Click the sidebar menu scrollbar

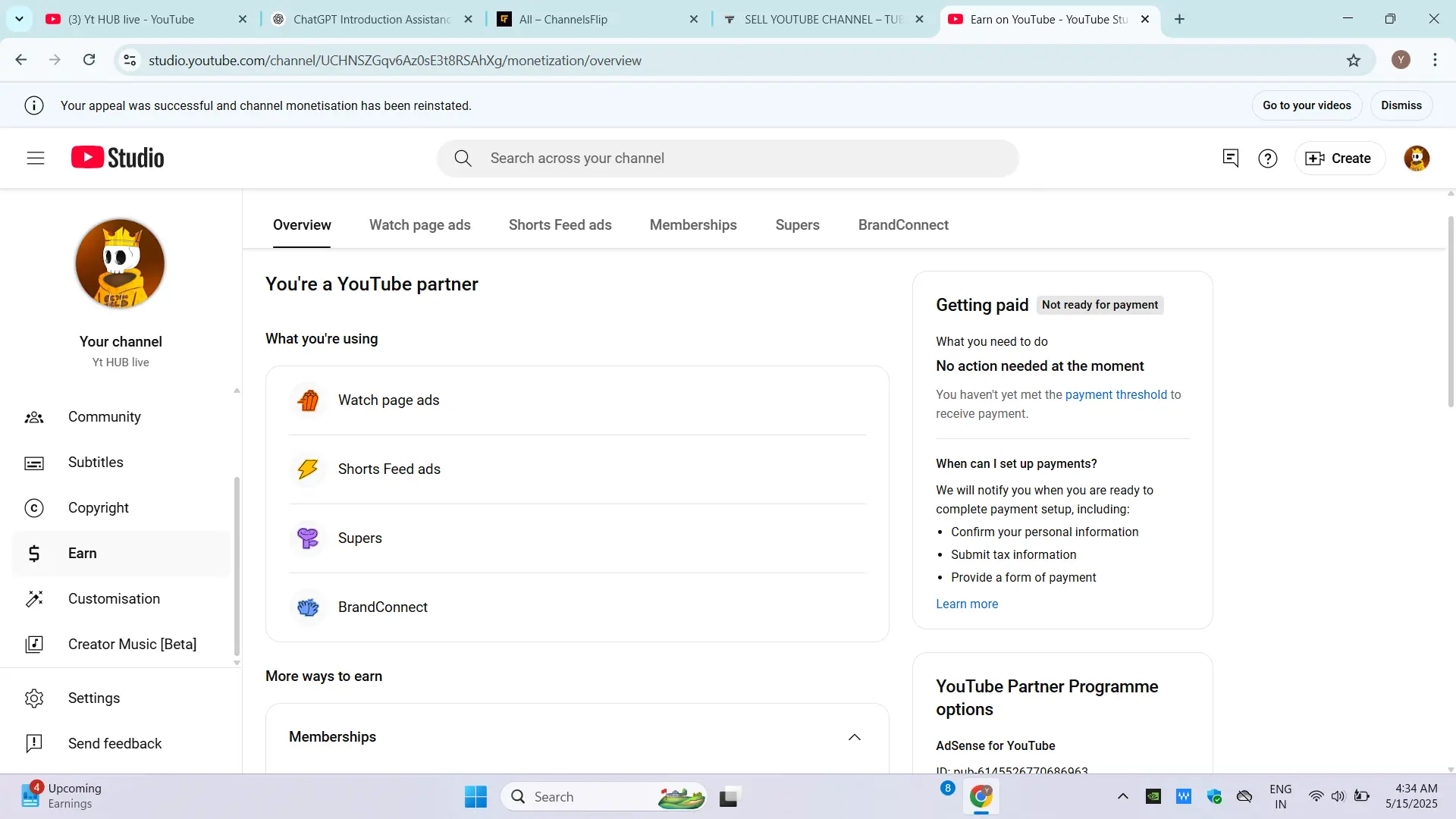237,565
